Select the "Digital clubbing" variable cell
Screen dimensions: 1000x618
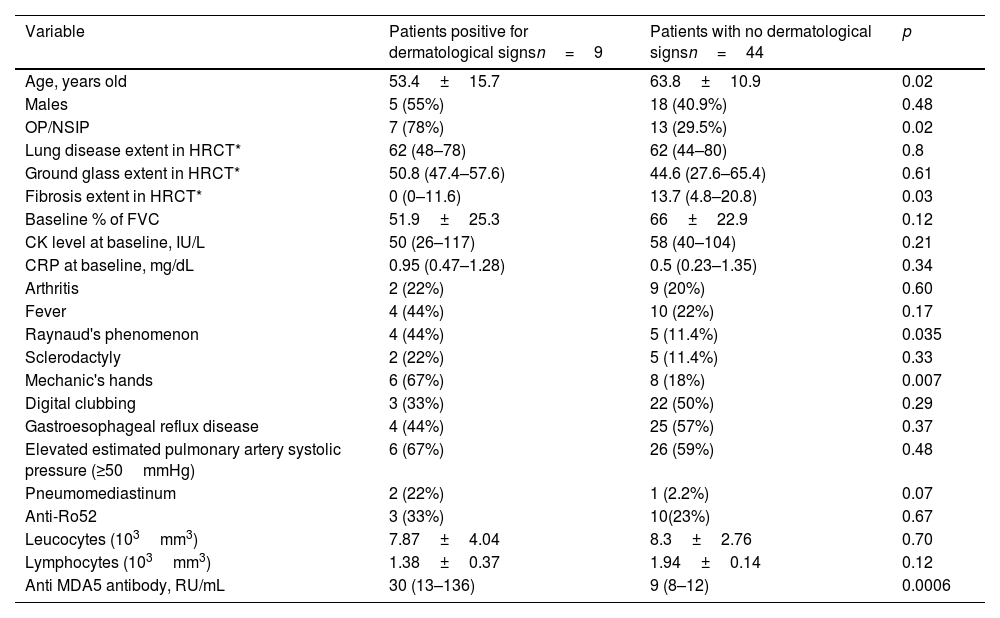[x=76, y=403]
